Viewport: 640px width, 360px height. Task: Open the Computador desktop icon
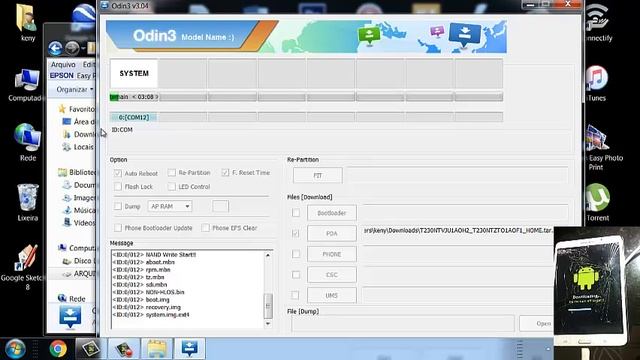[x=26, y=85]
